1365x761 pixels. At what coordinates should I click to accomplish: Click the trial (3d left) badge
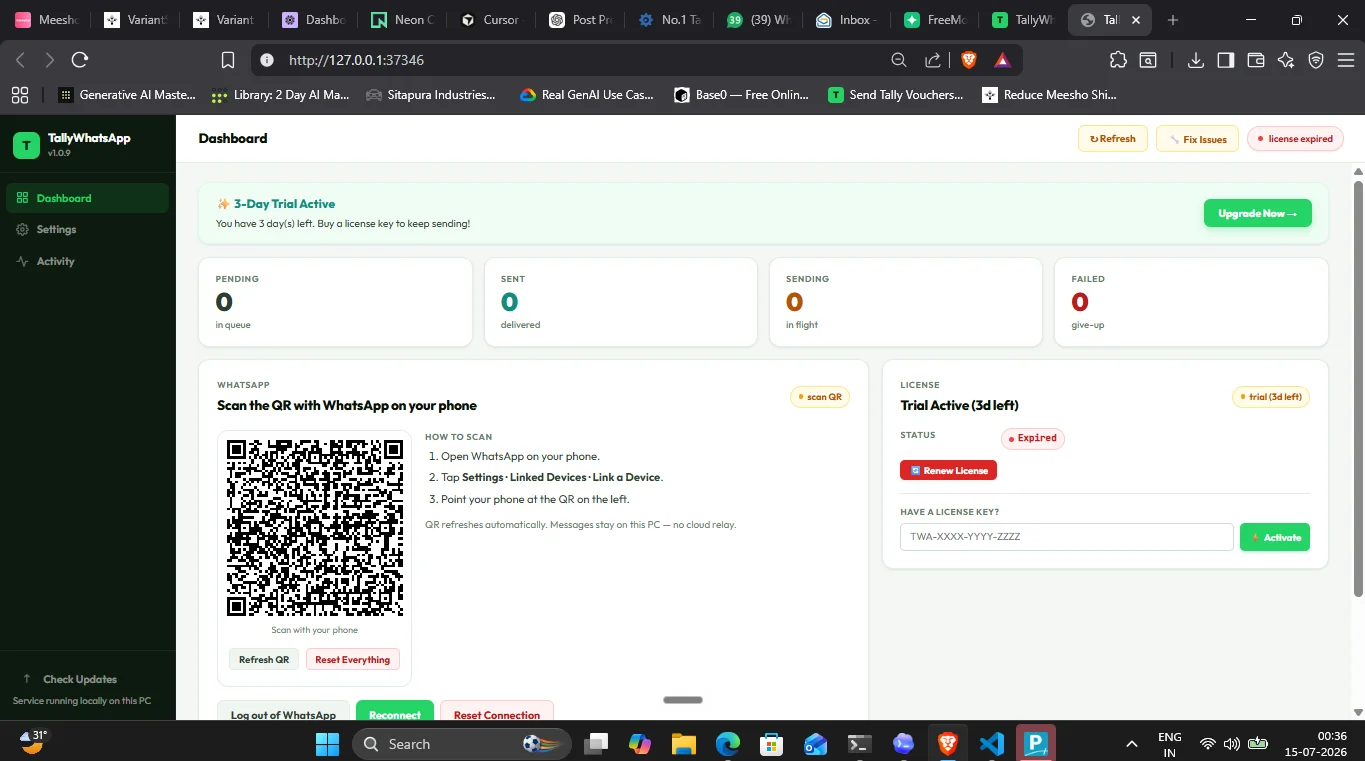[x=1271, y=397]
